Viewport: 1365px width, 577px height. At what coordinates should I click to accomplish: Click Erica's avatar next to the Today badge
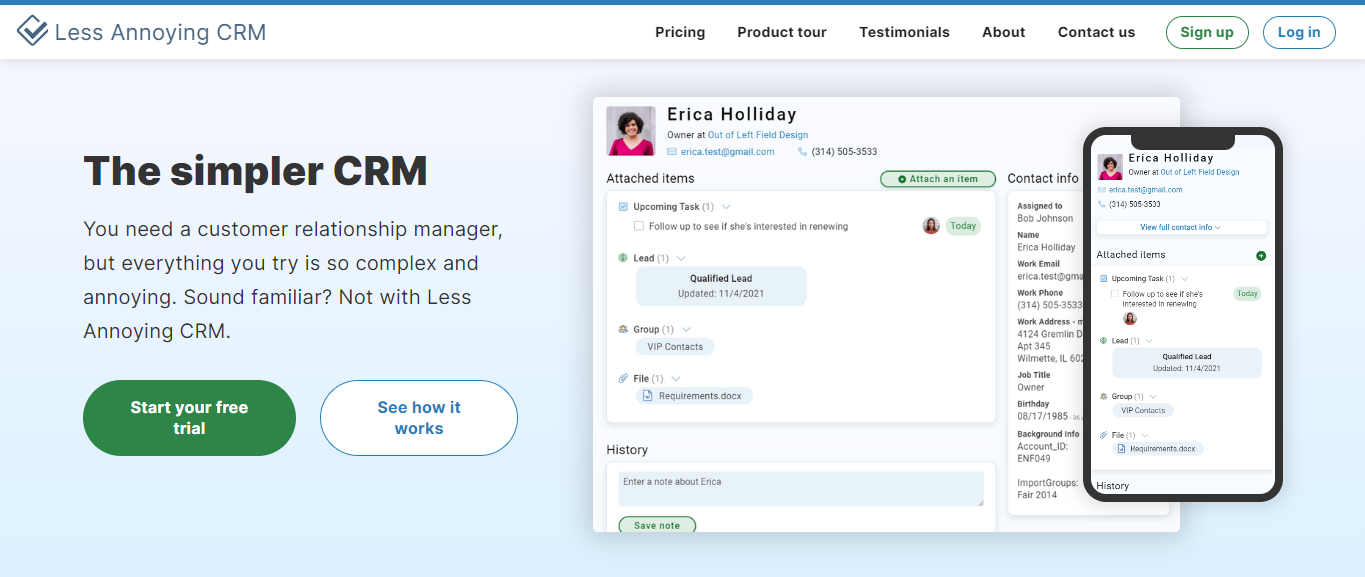tap(931, 225)
